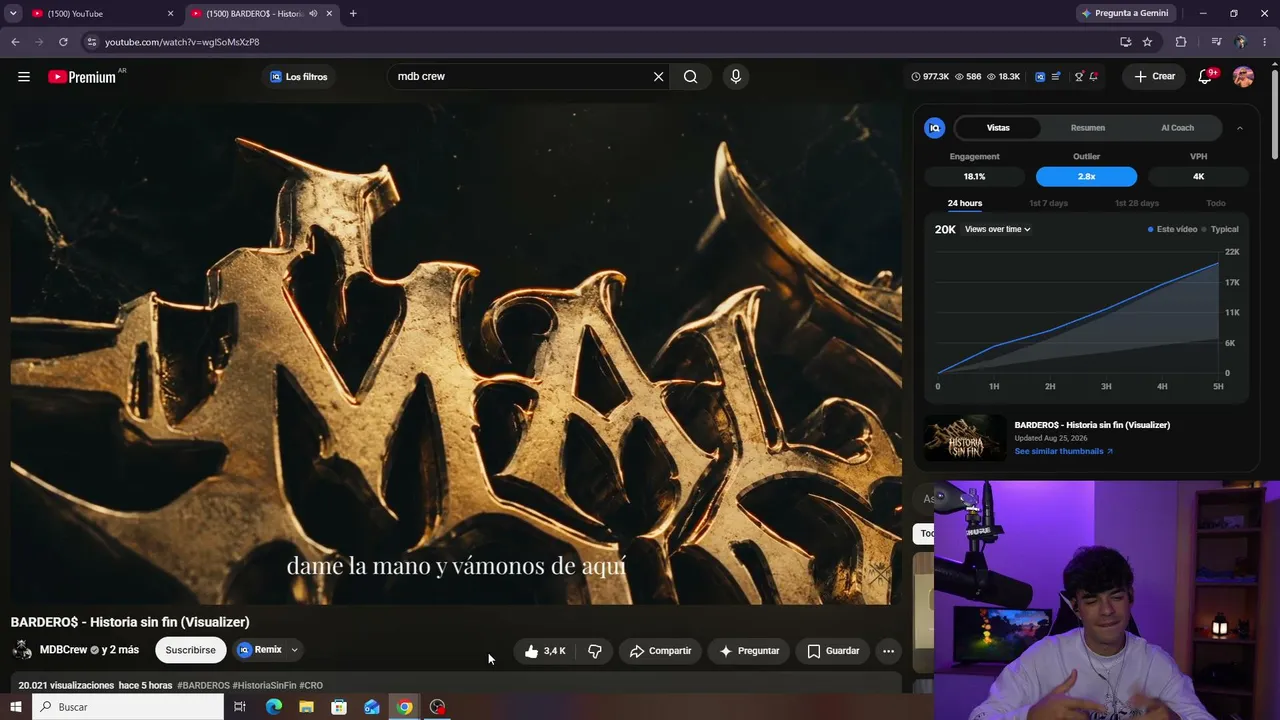Open YouTube notifications bell with 9+ badge
Screen dimensions: 1280x720
tap(1206, 77)
